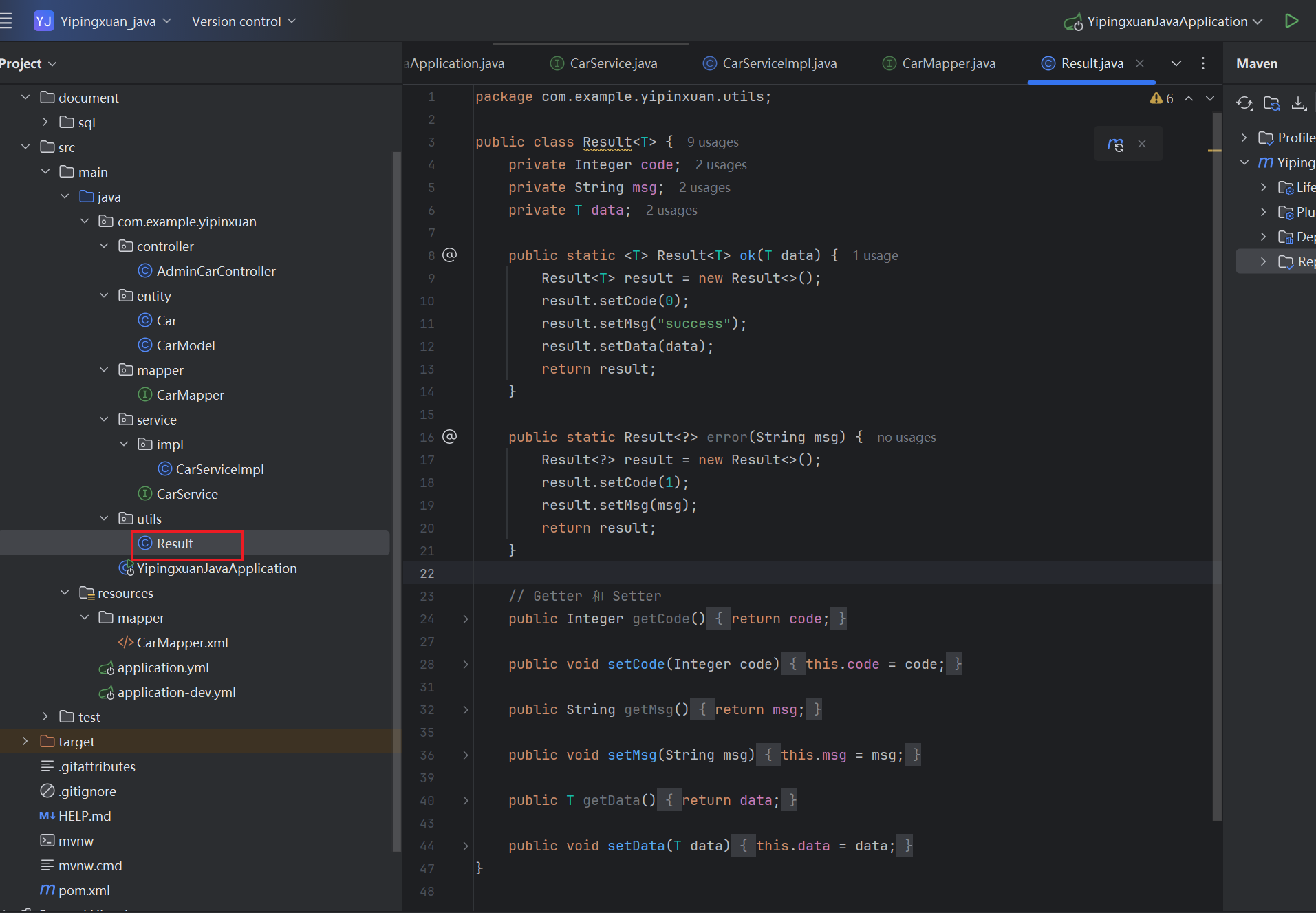Viewport: 1316px width, 913px height.
Task: Click the 9 usages hint for Result class
Action: click(x=712, y=142)
